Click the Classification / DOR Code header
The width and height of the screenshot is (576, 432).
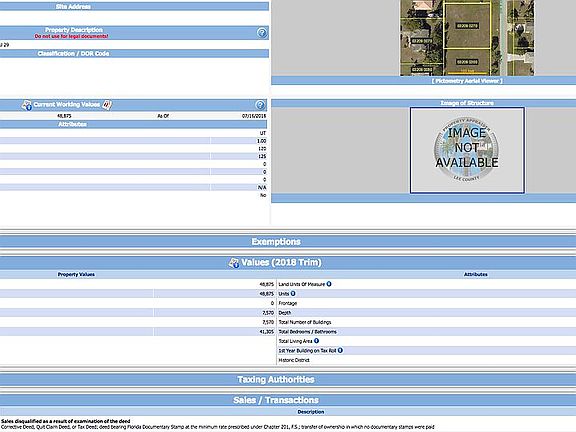[x=73, y=54]
